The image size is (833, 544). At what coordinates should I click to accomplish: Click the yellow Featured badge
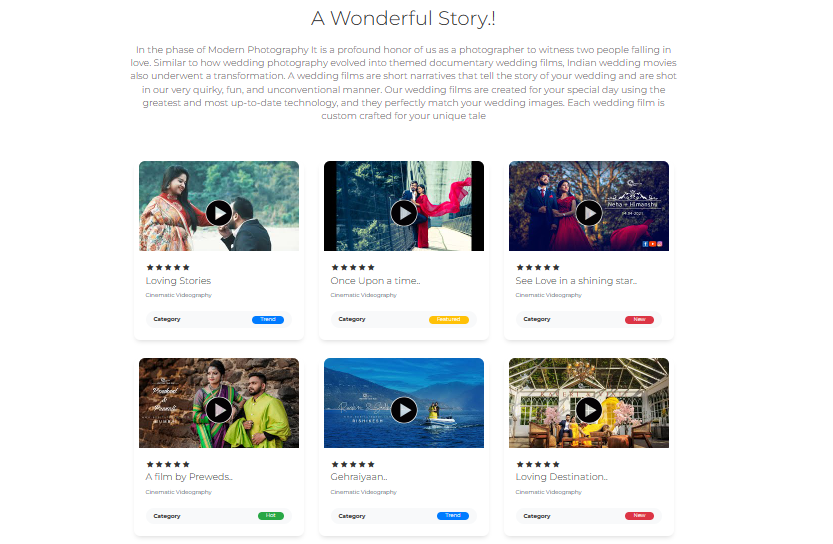click(448, 320)
